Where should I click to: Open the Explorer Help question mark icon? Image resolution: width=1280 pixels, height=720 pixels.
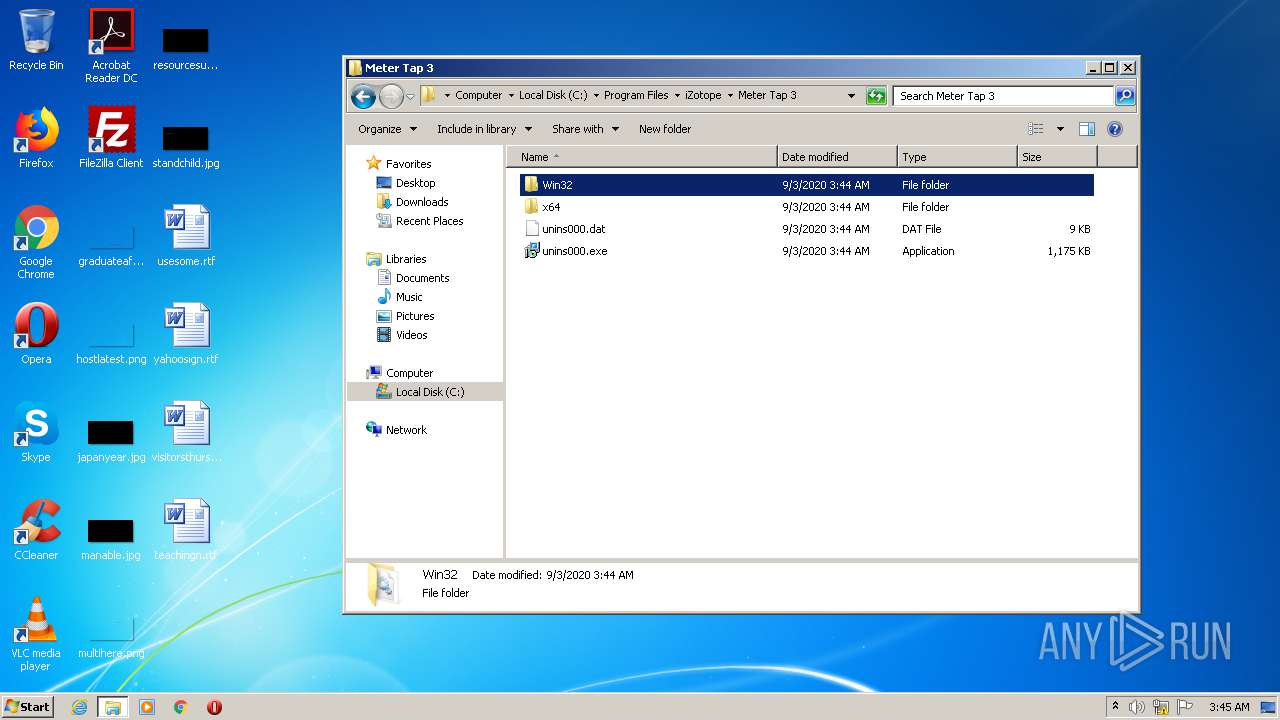pos(1115,129)
